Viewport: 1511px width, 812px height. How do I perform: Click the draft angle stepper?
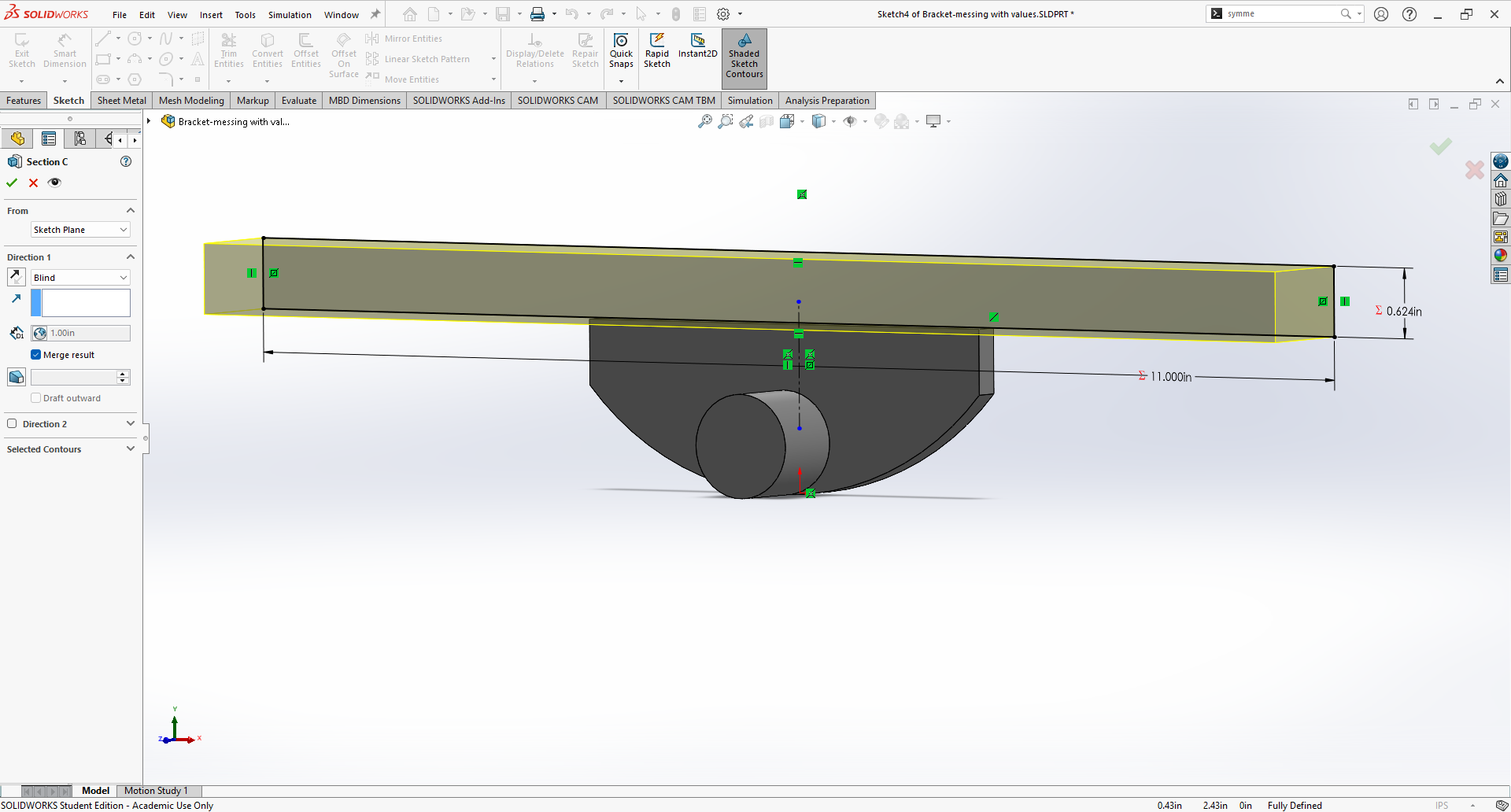tap(123, 377)
